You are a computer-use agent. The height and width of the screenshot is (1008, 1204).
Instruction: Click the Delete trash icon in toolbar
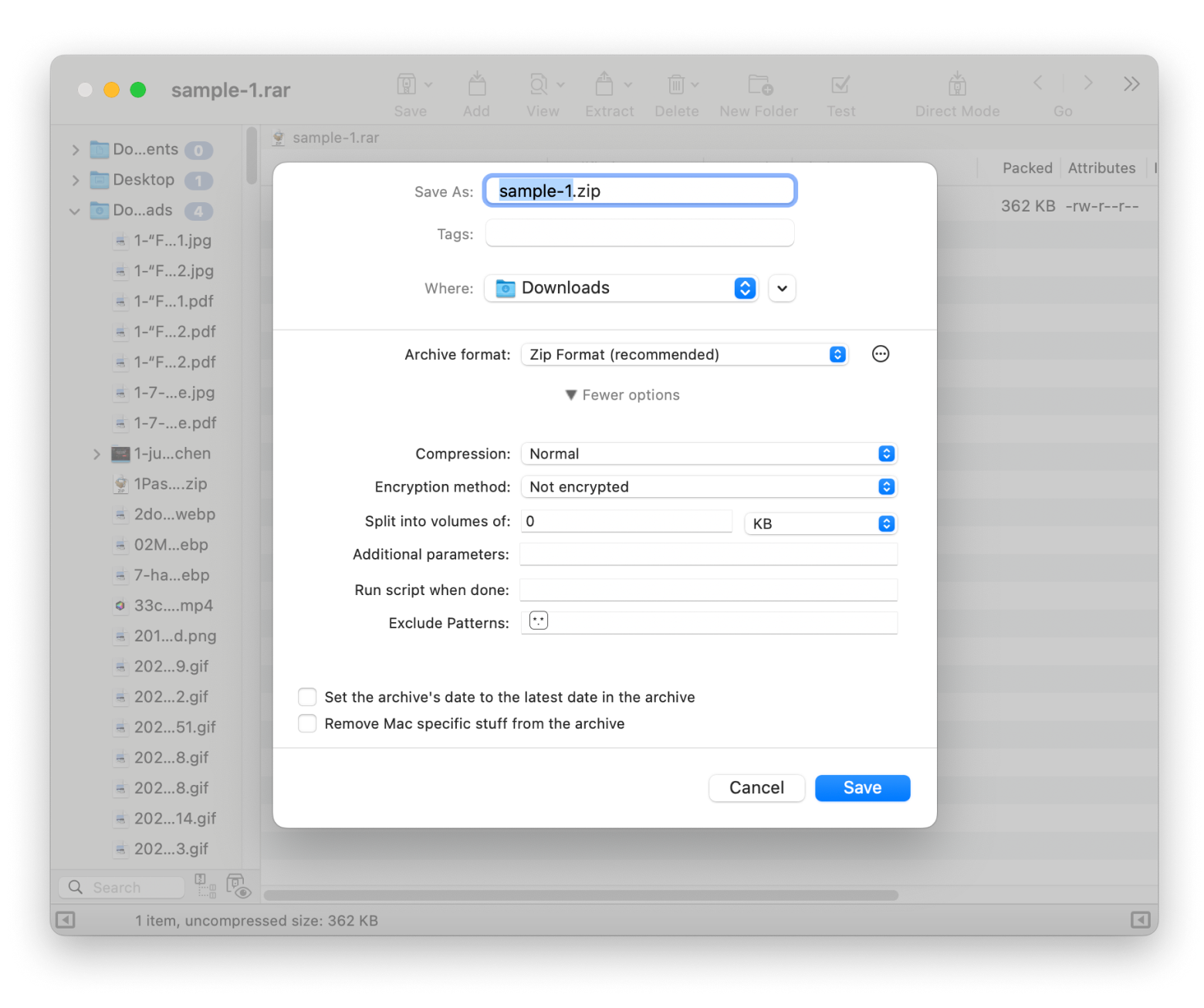[x=676, y=85]
